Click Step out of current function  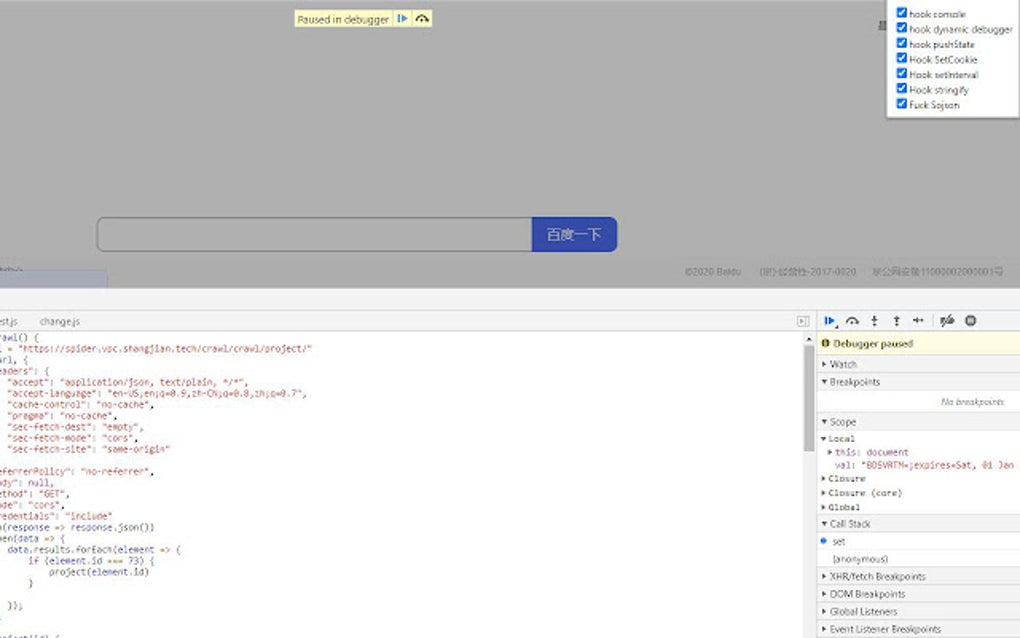896,321
